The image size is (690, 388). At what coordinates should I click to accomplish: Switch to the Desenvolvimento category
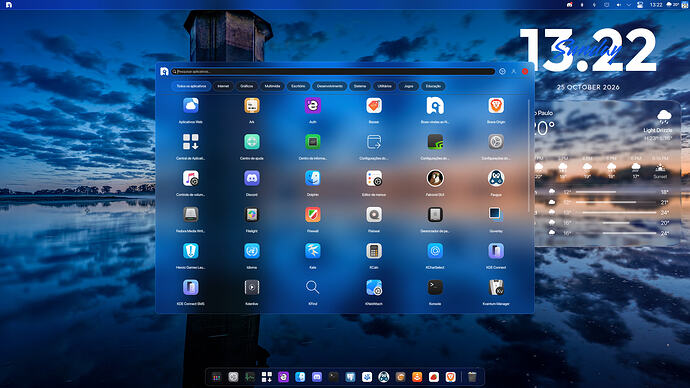click(x=330, y=86)
